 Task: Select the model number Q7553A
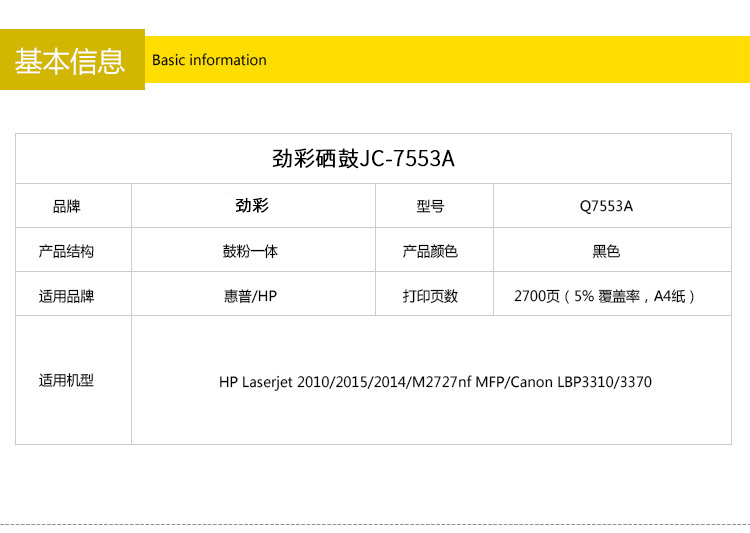click(x=606, y=206)
